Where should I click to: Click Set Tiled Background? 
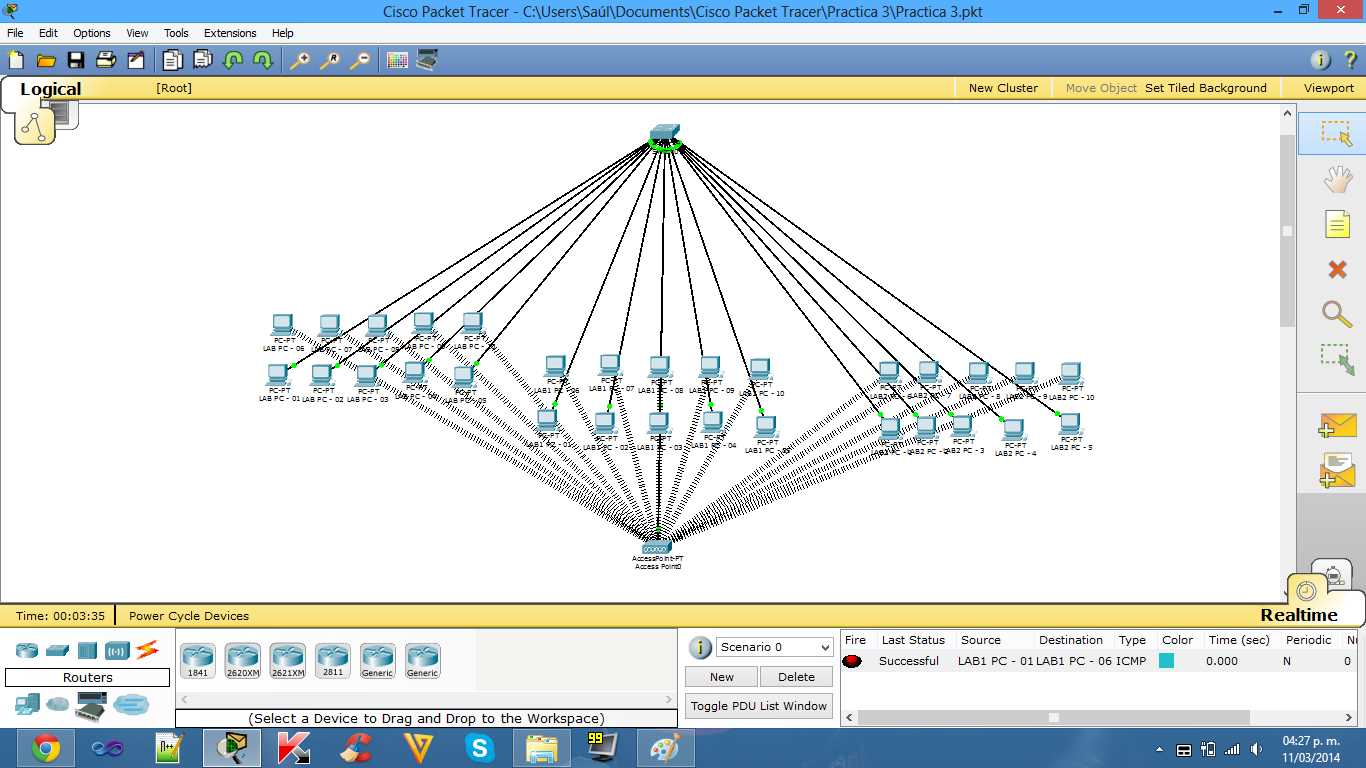pos(1206,88)
